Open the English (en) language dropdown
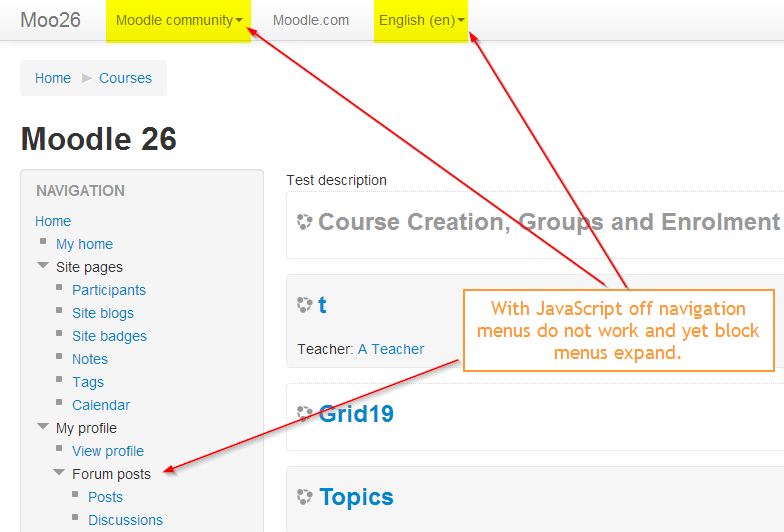This screenshot has width=784, height=532. [421, 20]
